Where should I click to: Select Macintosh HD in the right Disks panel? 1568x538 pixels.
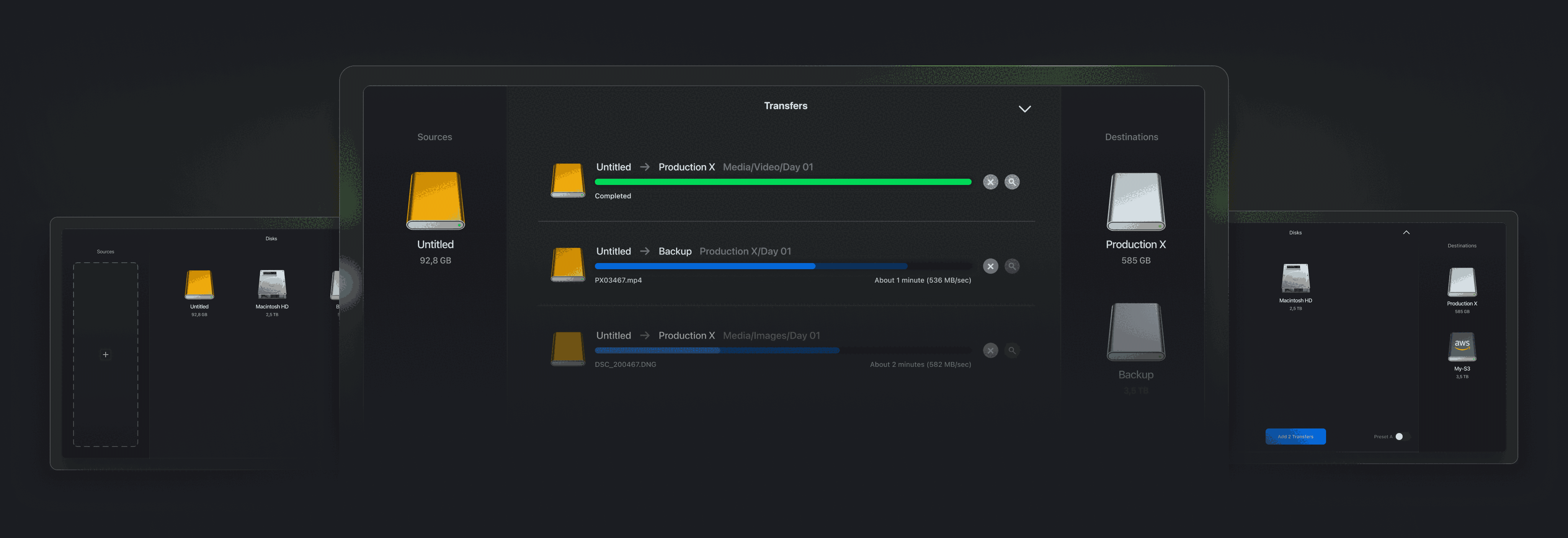(1295, 279)
